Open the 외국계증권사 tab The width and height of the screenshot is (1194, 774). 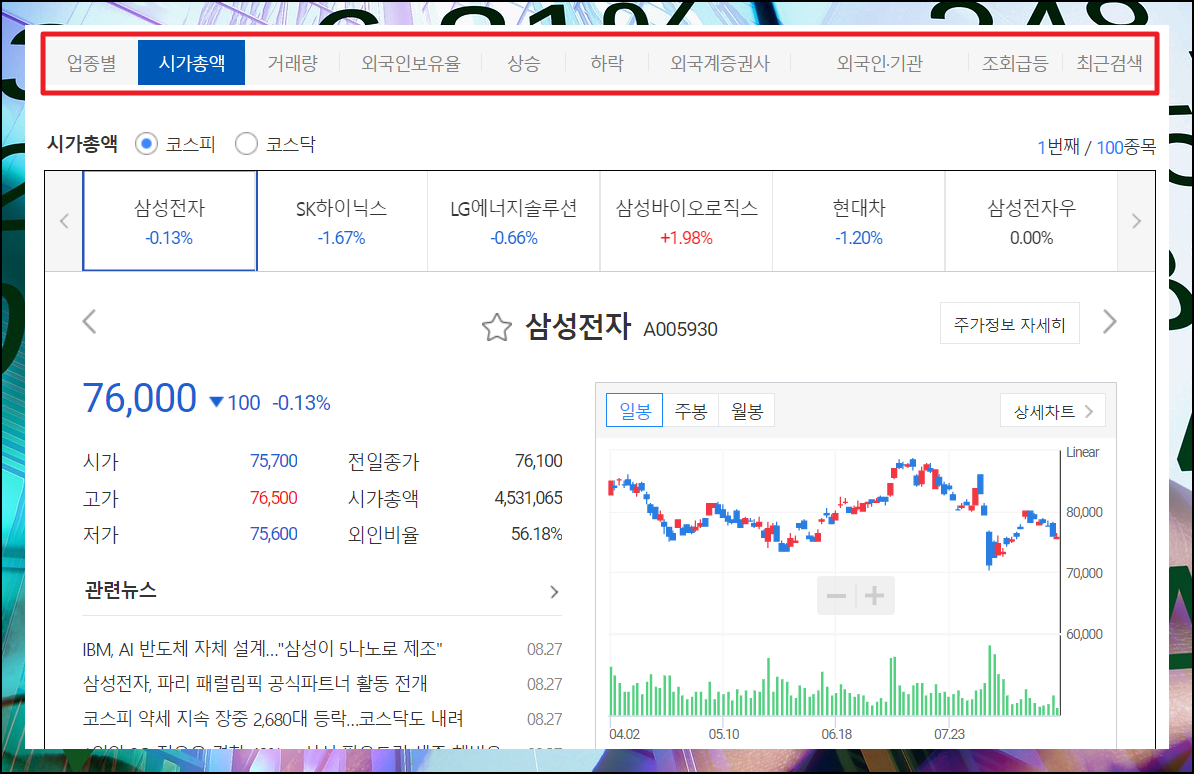(720, 63)
